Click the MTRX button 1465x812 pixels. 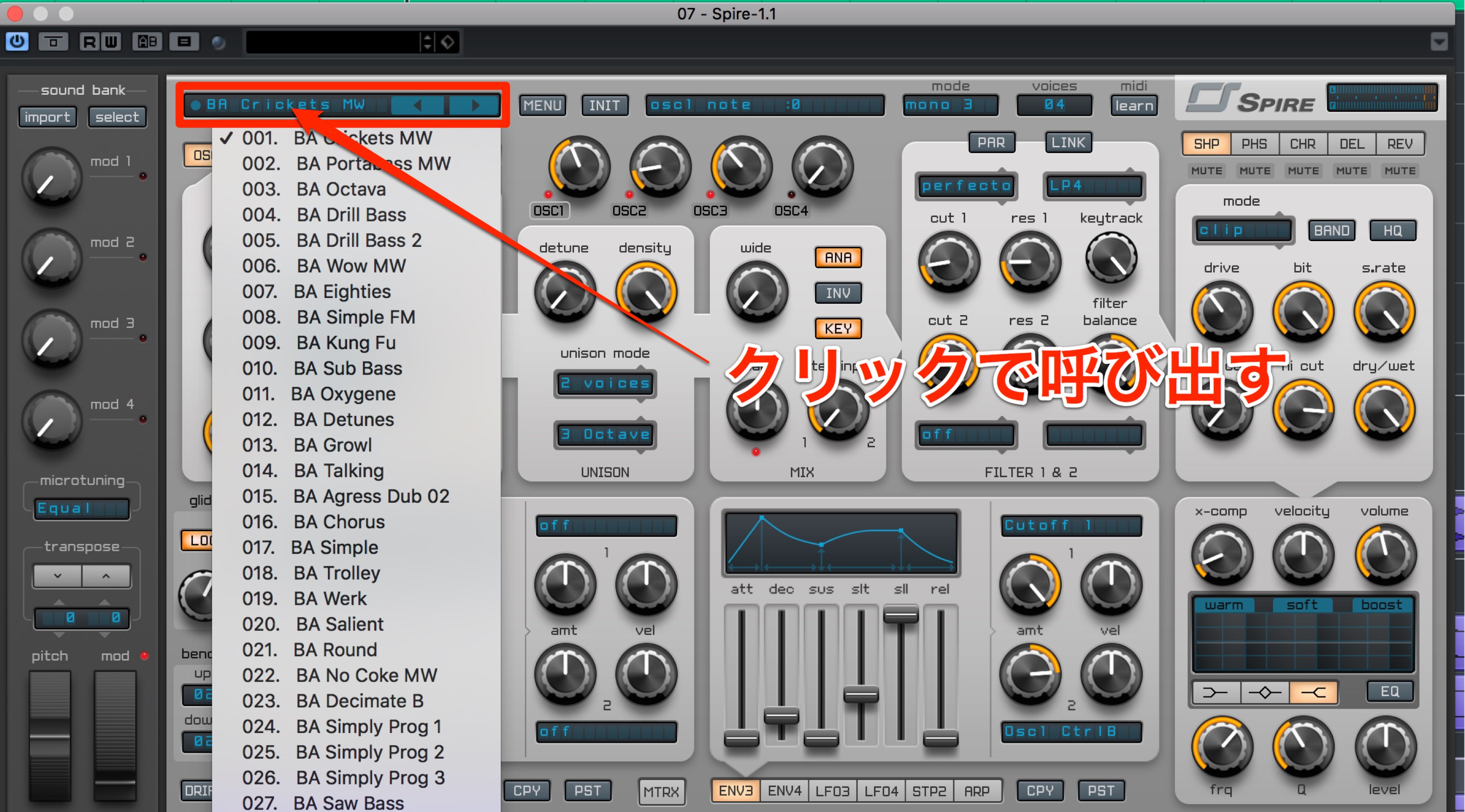click(x=661, y=791)
